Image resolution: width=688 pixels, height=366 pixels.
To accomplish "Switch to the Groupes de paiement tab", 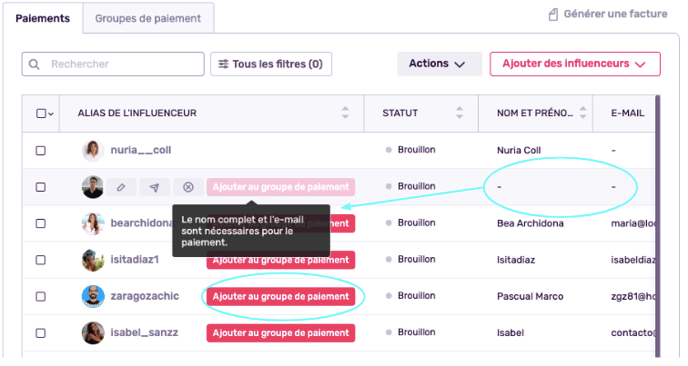I will click(148, 18).
